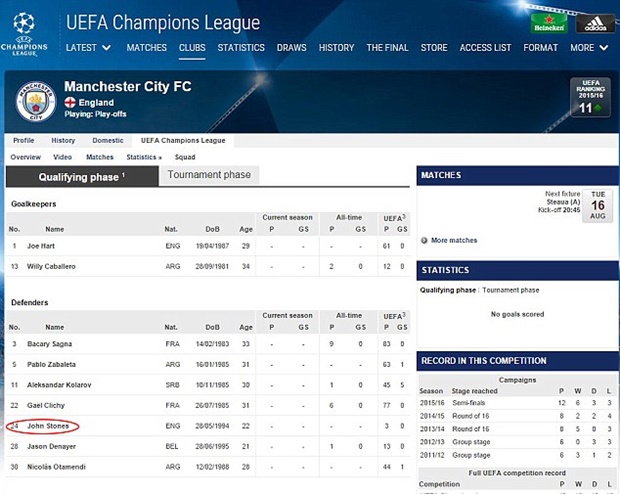The image size is (620, 494).
Task: Switch to the Tournament phase tab
Action: tap(209, 175)
